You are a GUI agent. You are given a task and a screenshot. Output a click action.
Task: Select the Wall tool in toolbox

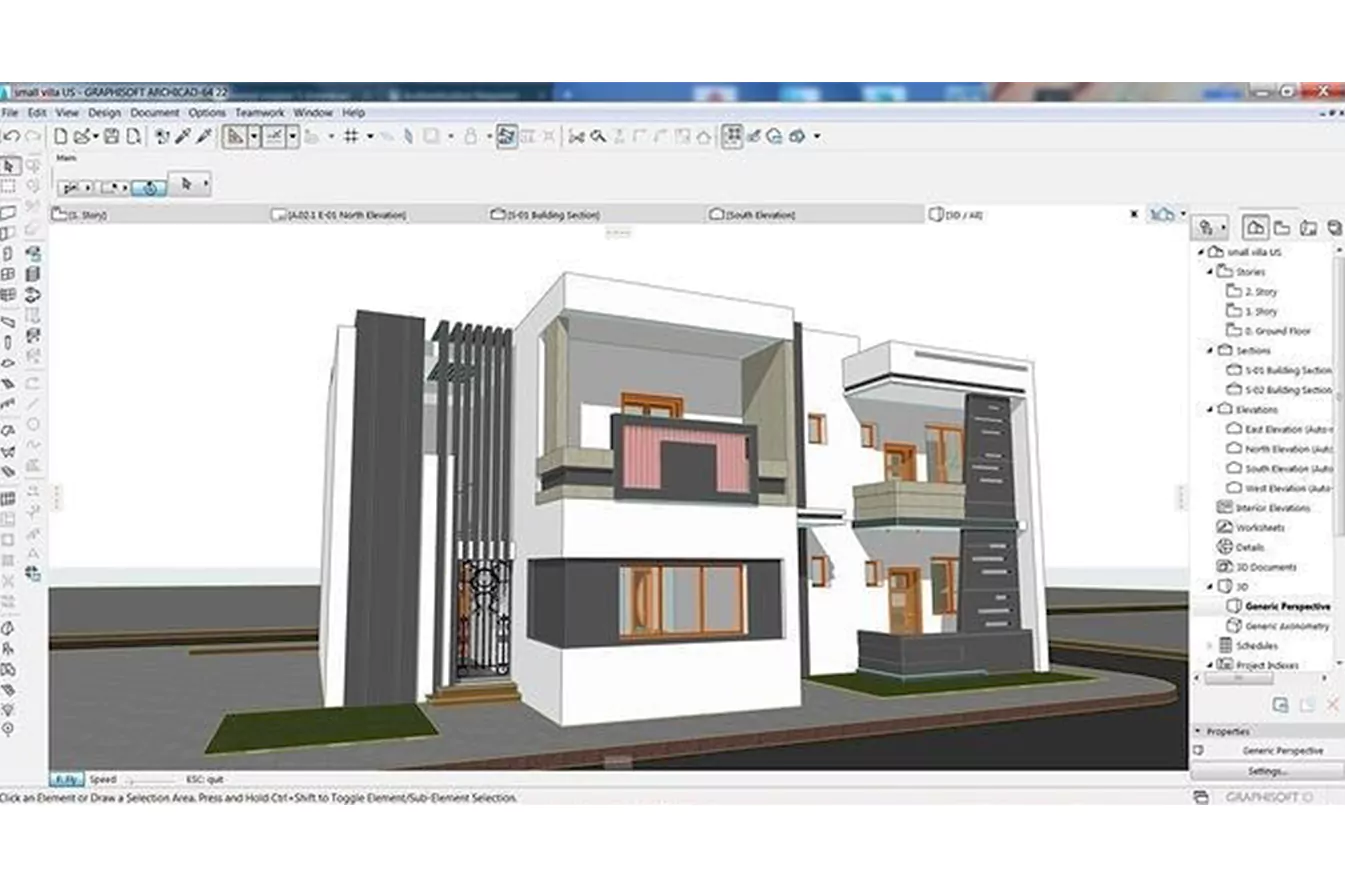pos(9,212)
